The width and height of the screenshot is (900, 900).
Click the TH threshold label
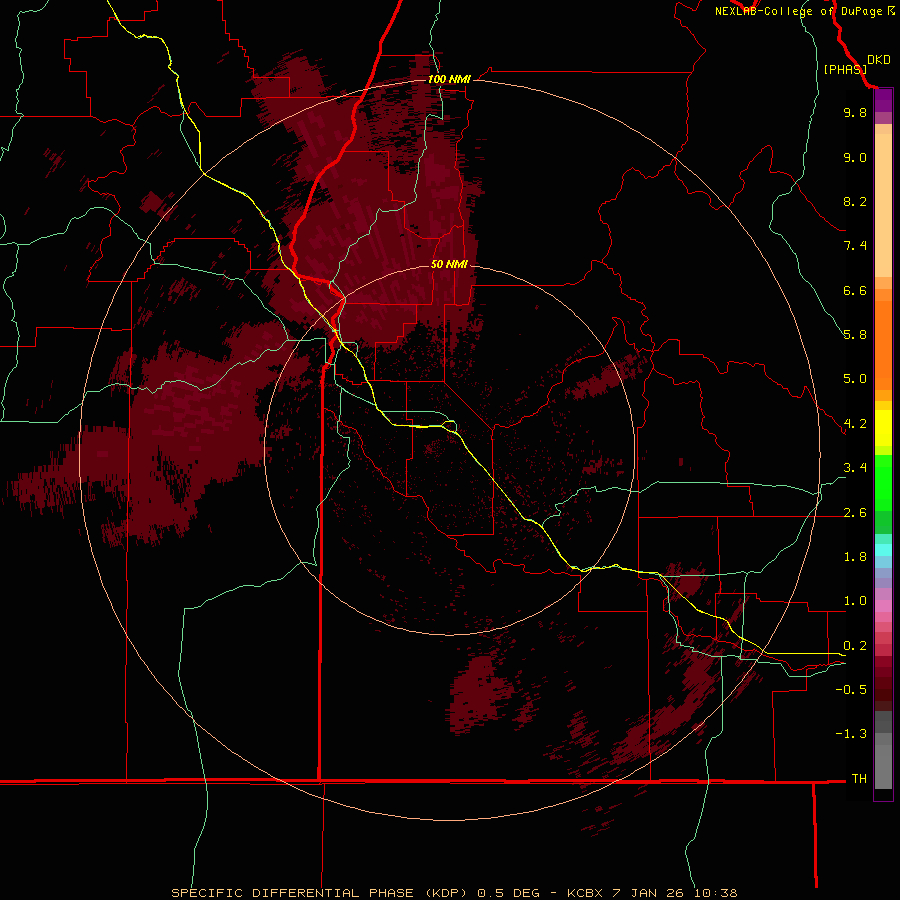click(859, 779)
